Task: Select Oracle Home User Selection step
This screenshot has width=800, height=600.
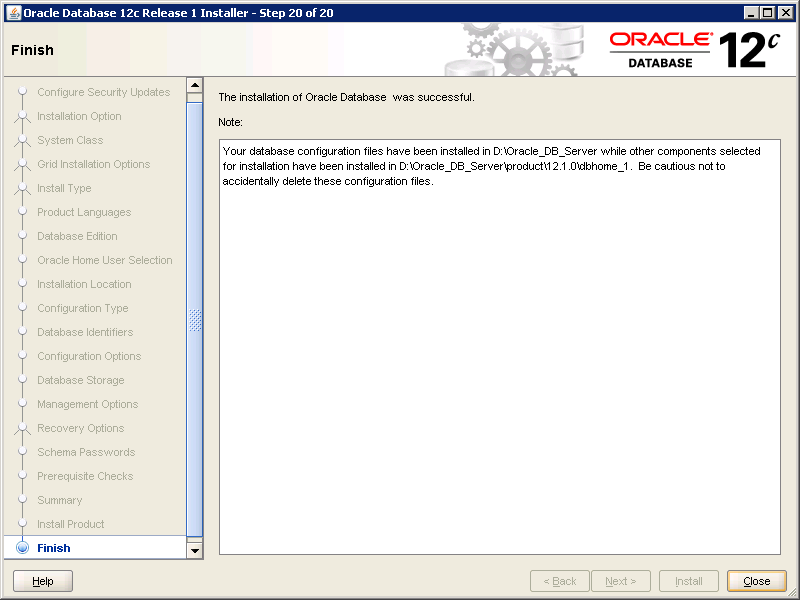Action: [x=105, y=260]
